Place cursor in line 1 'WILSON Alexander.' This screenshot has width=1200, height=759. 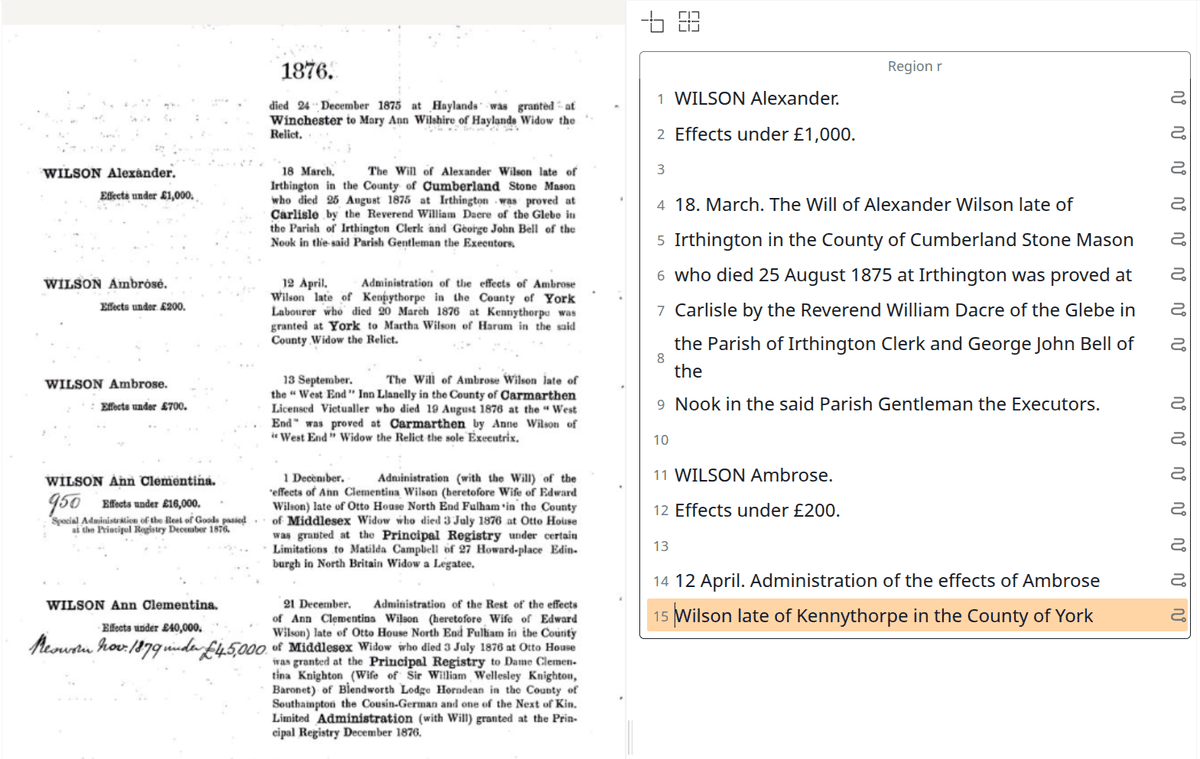click(x=757, y=98)
